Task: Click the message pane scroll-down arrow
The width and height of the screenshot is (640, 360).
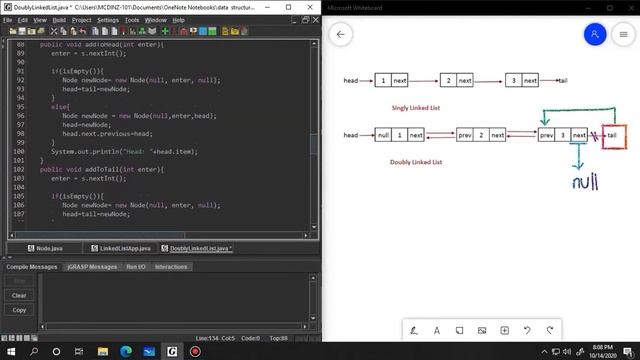Action: tap(313, 318)
